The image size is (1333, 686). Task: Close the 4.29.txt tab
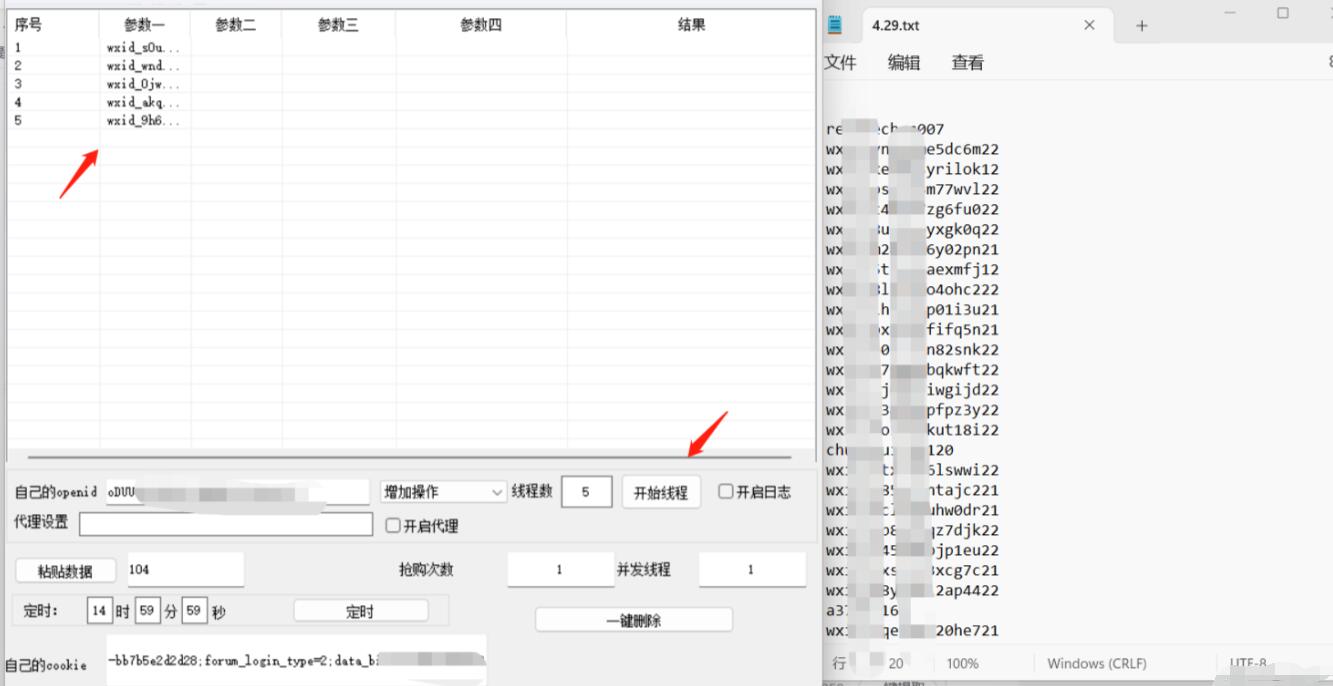(1090, 25)
